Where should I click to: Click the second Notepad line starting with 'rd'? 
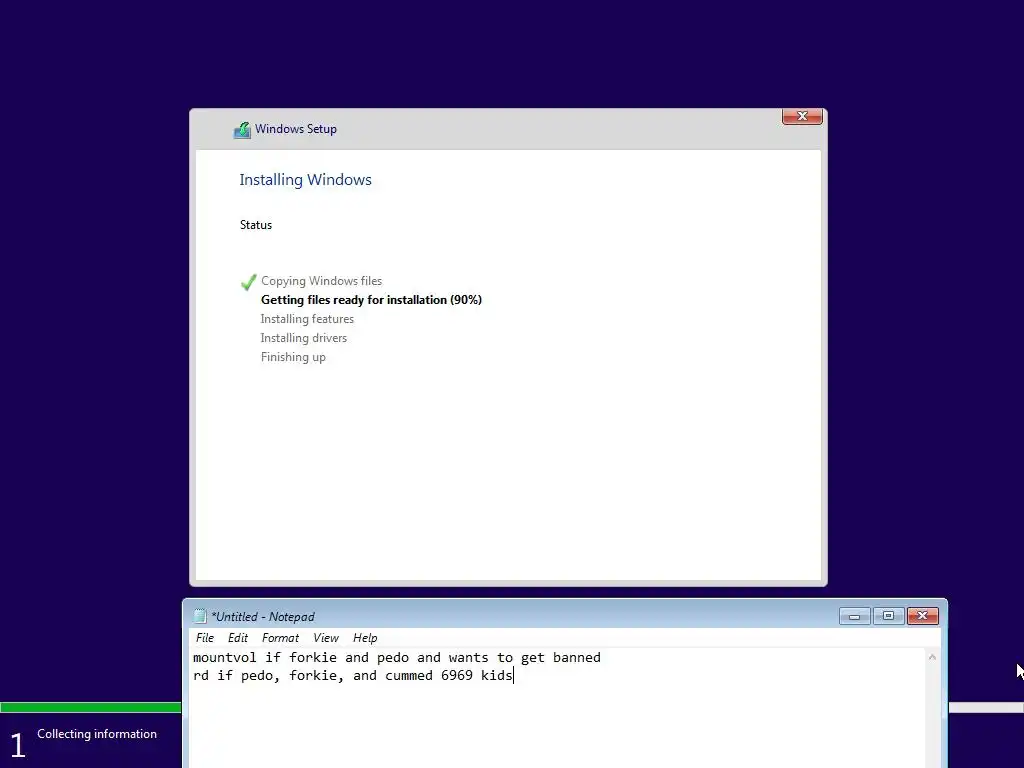pos(353,675)
